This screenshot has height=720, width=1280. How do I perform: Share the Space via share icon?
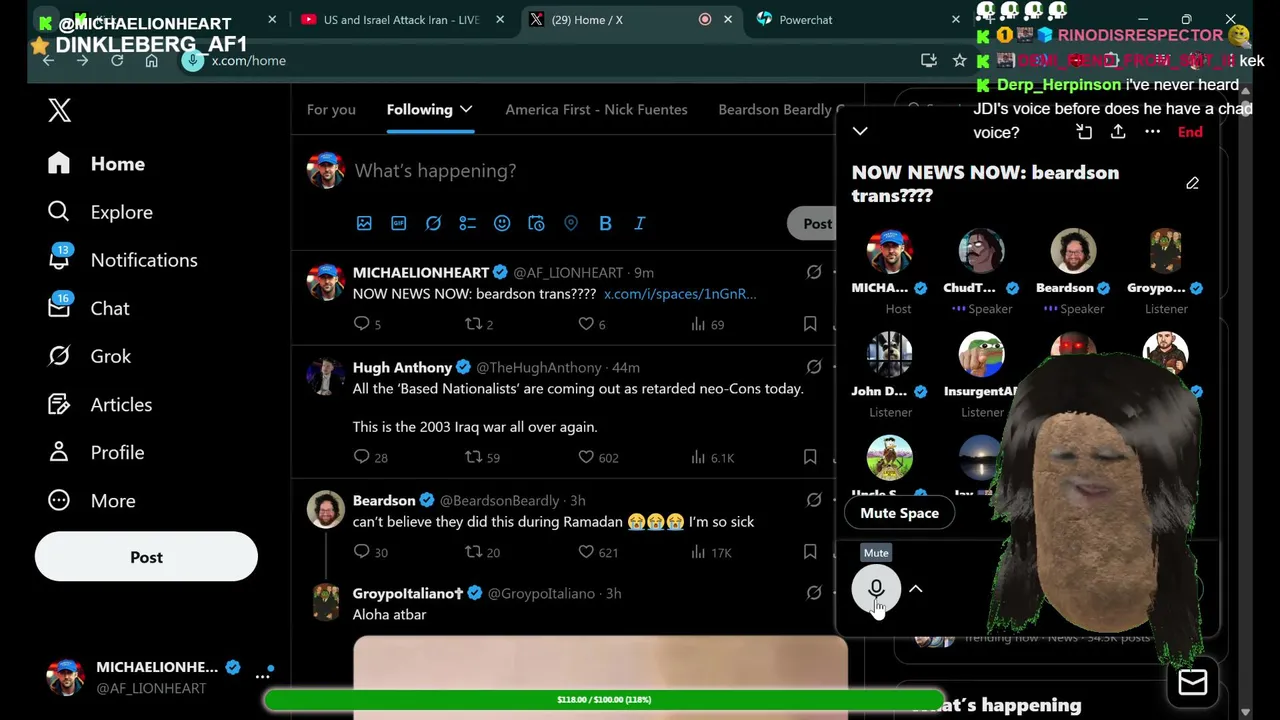1118,131
